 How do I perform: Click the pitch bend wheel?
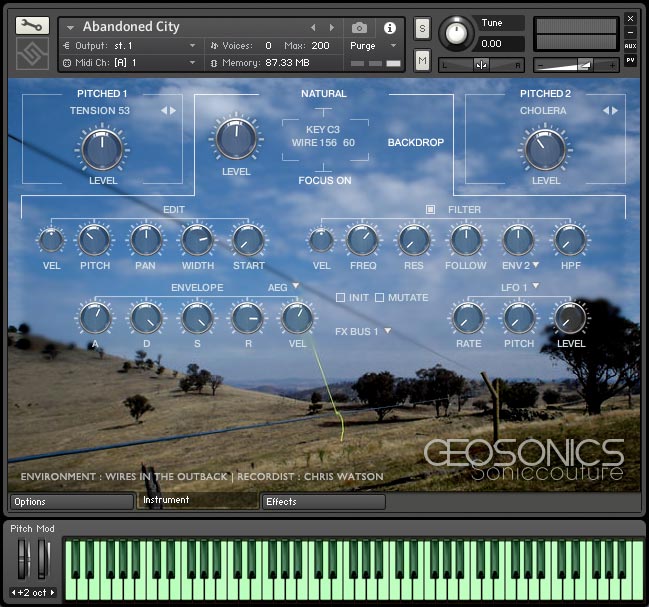(x=22, y=559)
